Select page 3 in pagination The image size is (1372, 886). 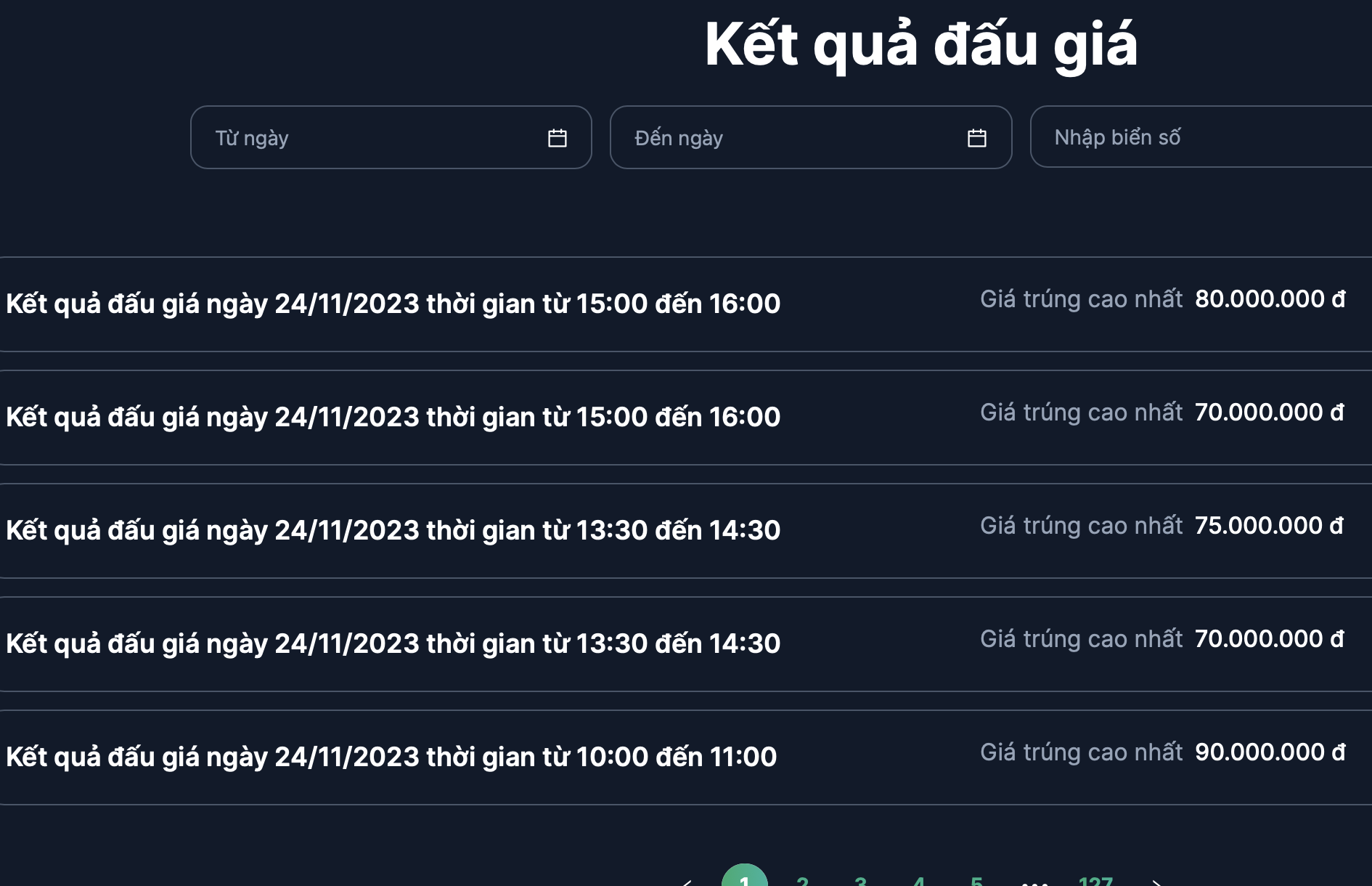860,879
